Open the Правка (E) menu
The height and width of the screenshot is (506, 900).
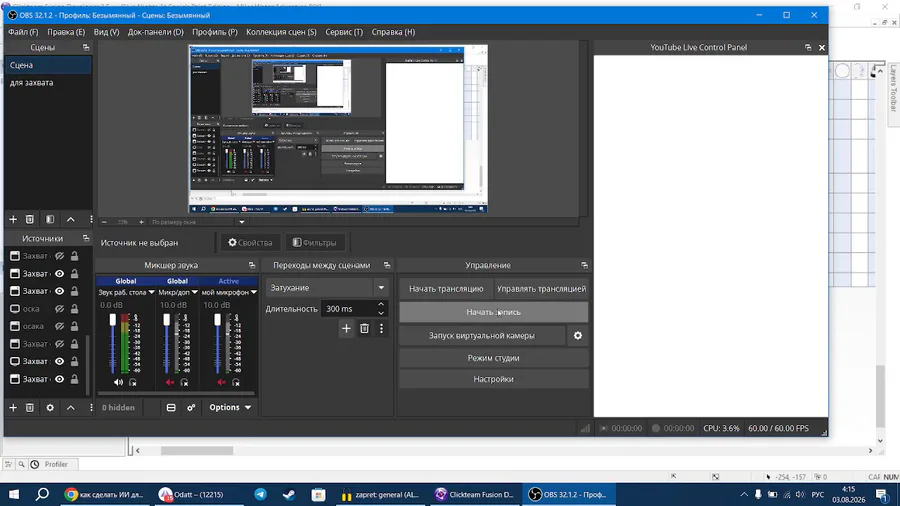(x=66, y=32)
